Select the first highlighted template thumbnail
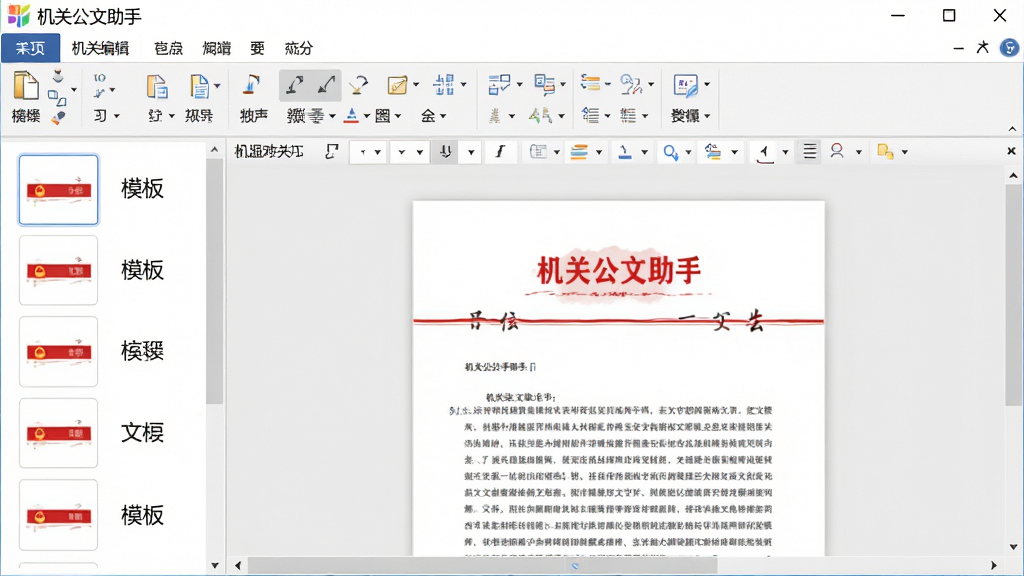The width and height of the screenshot is (1024, 576). tap(59, 190)
